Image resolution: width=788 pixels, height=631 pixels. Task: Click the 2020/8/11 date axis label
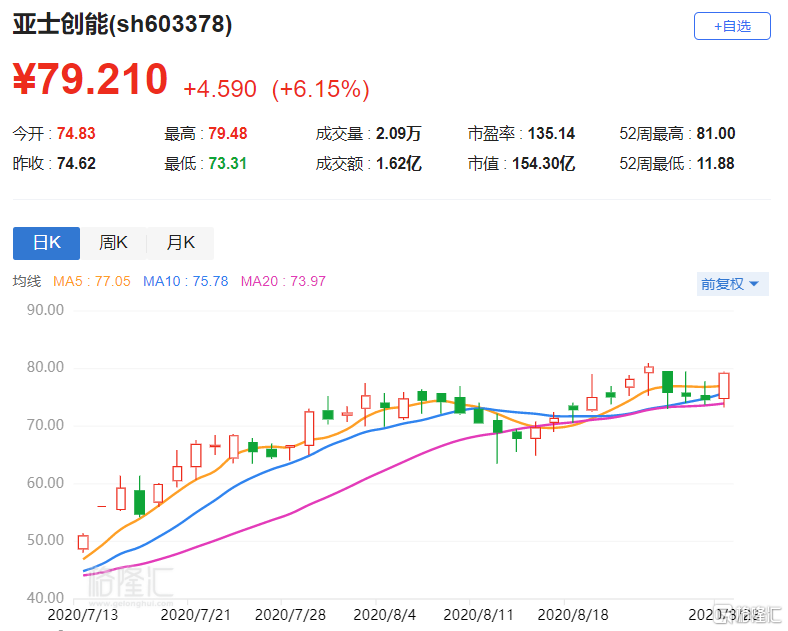coord(478,615)
